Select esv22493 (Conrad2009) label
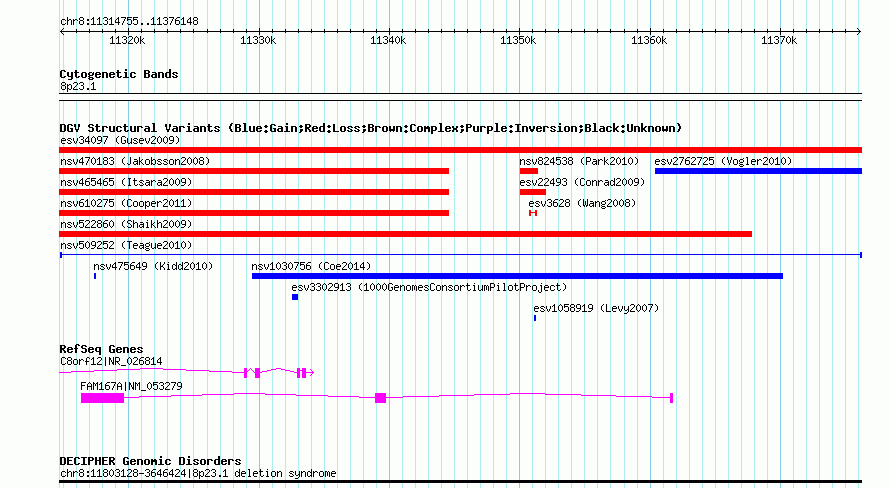Viewport: 890px width, 488px height. [582, 182]
